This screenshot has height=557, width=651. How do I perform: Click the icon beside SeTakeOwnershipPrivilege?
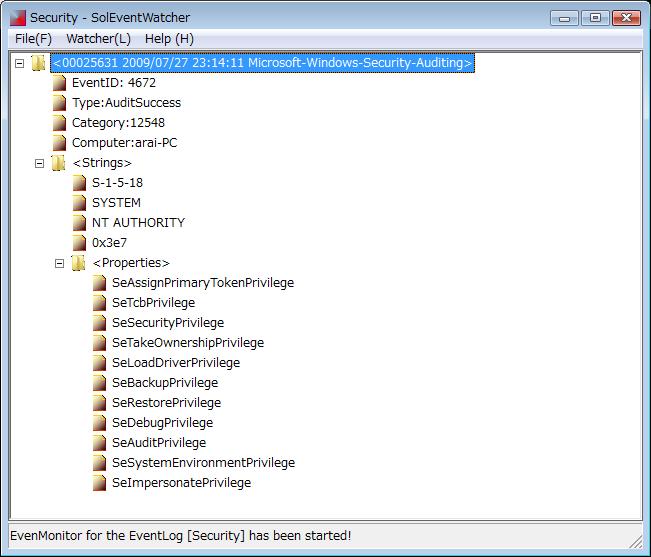99,343
